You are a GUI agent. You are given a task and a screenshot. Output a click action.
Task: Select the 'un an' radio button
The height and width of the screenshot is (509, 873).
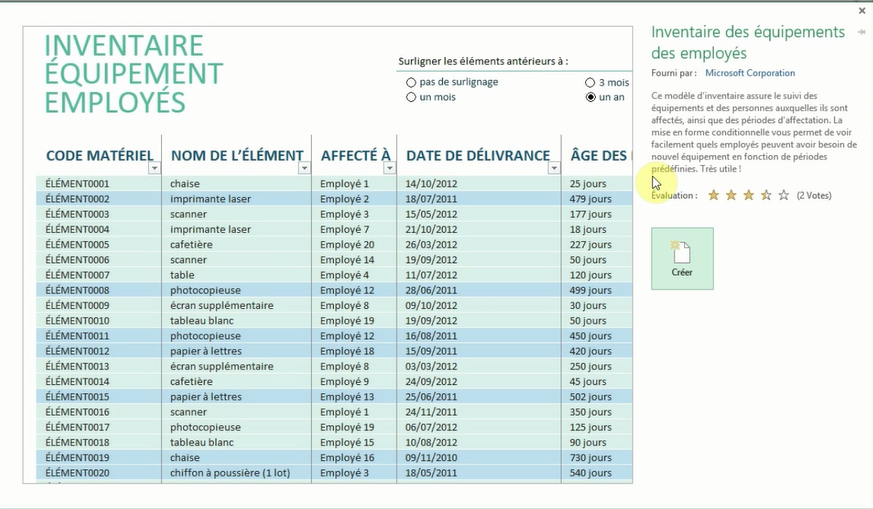click(590, 97)
